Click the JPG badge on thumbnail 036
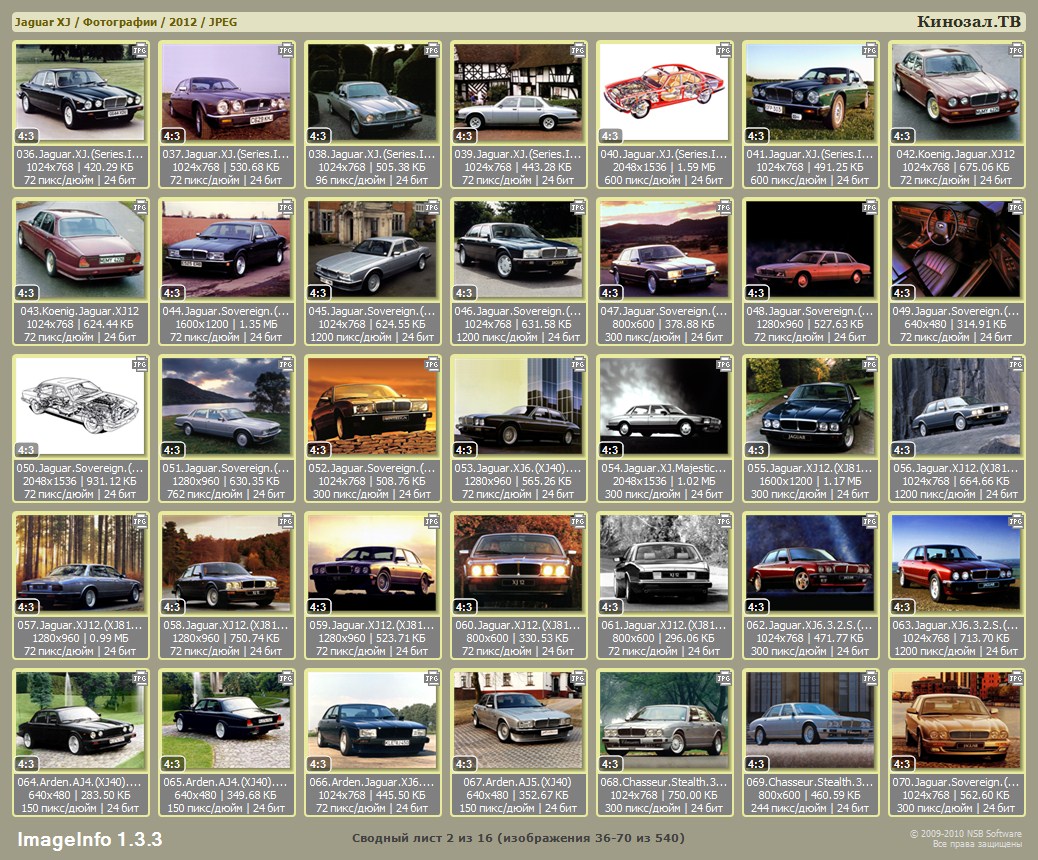Image resolution: width=1038 pixels, height=860 pixels. (140, 50)
